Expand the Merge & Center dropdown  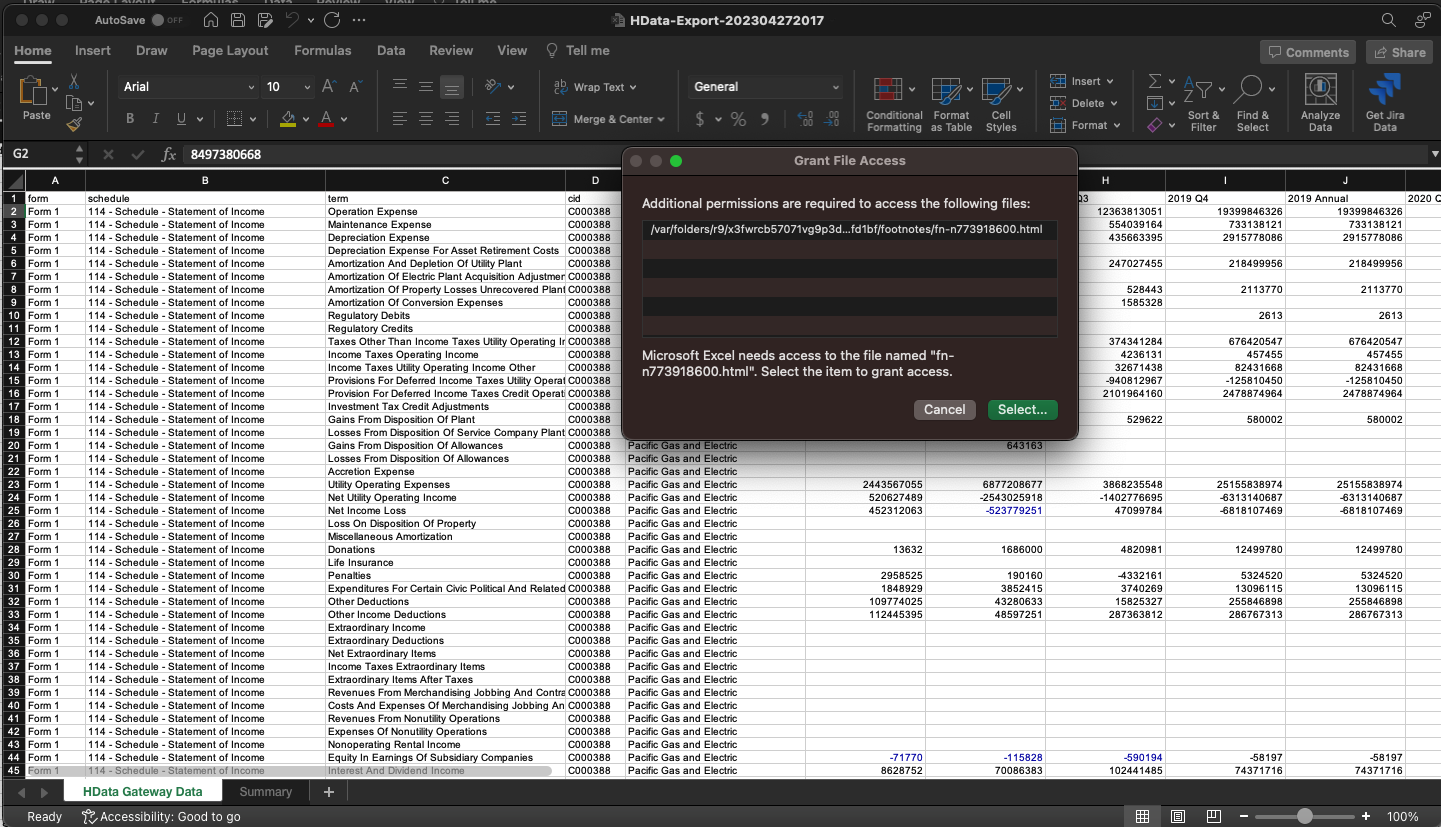[x=661, y=119]
